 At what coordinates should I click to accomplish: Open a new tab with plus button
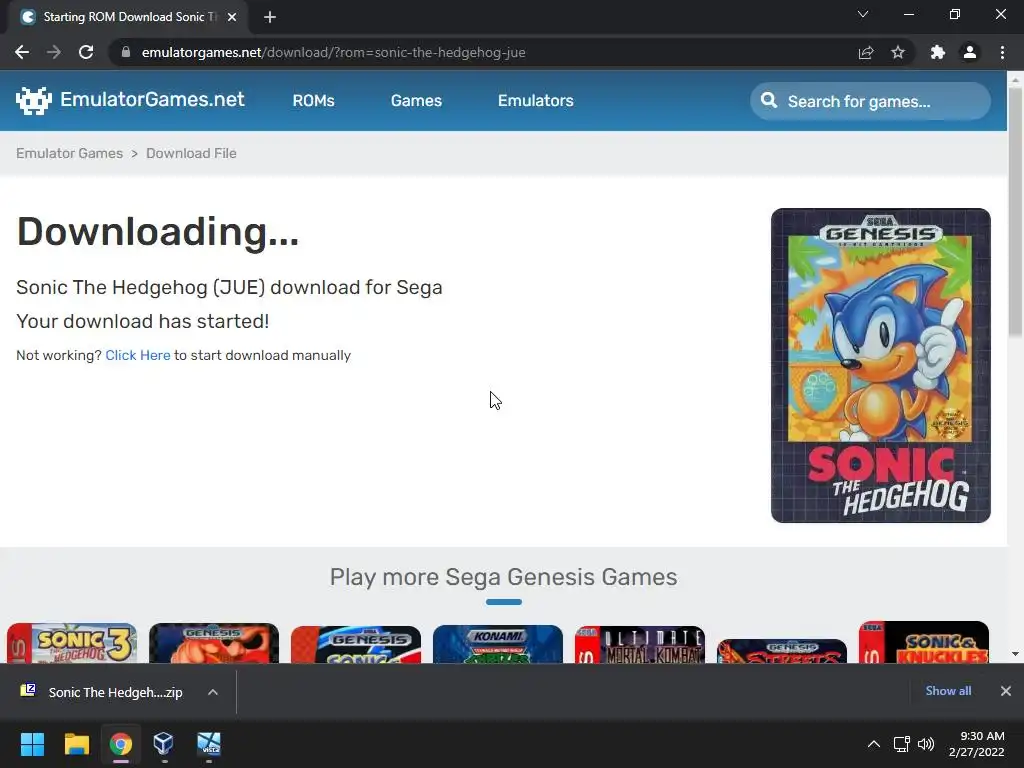tap(270, 17)
